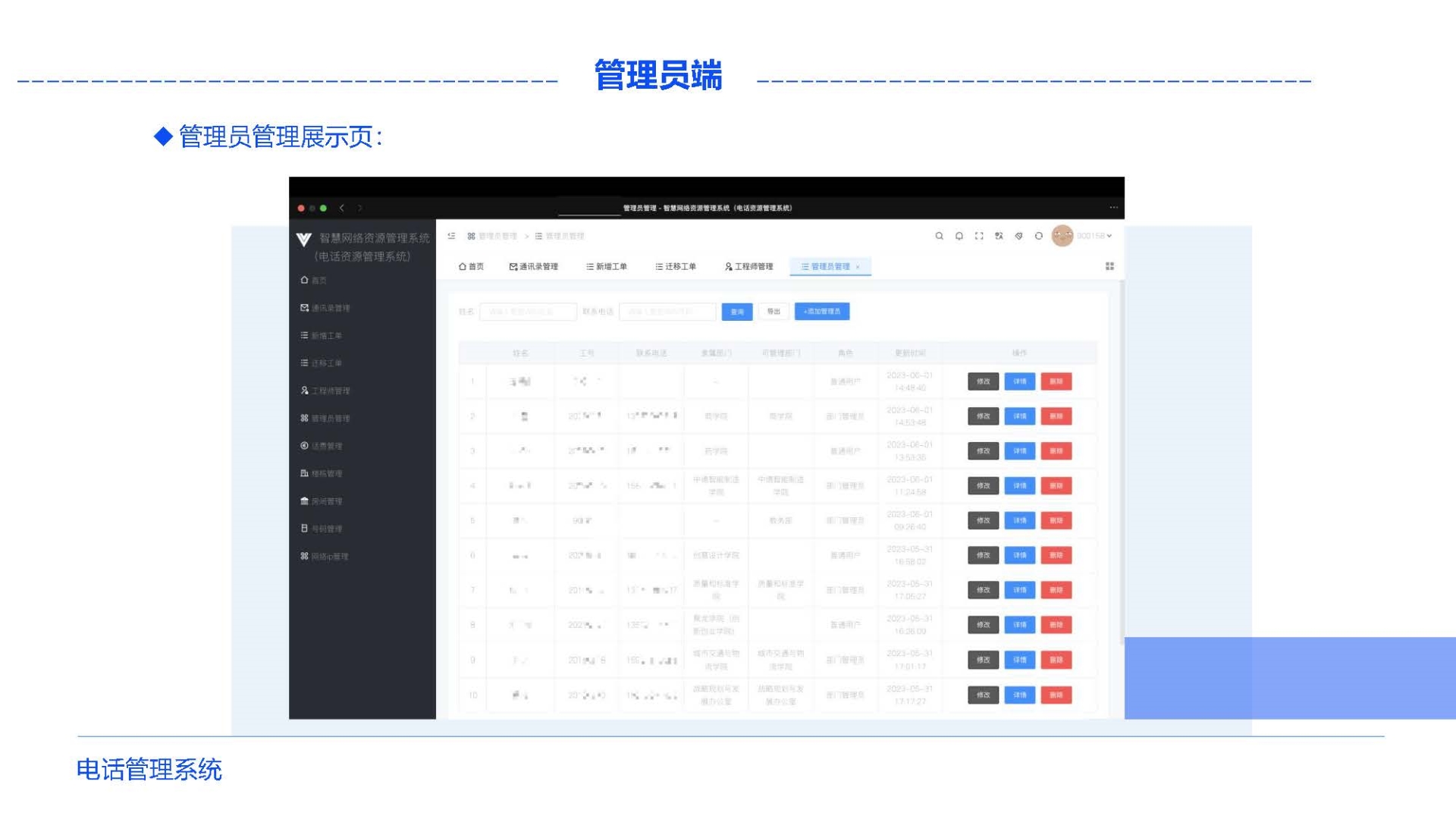Viewport: 1456px width, 819px height.
Task: Open the tabs grid menu at right
Action: 1109,266
